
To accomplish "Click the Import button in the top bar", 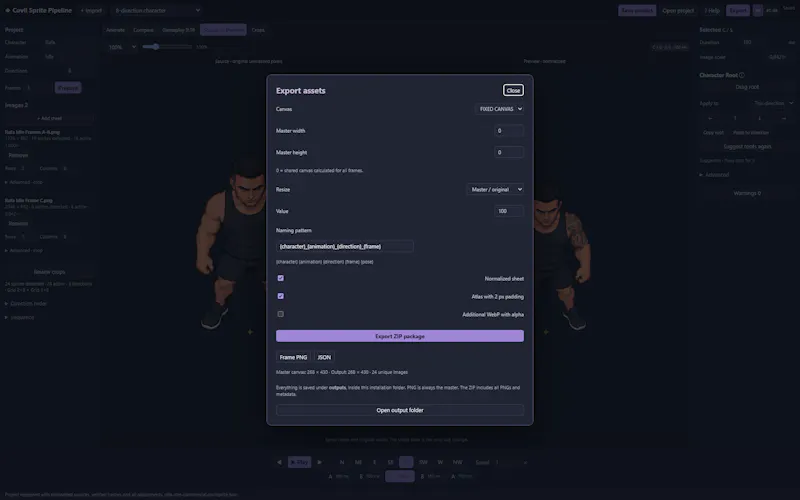I will click(91, 10).
